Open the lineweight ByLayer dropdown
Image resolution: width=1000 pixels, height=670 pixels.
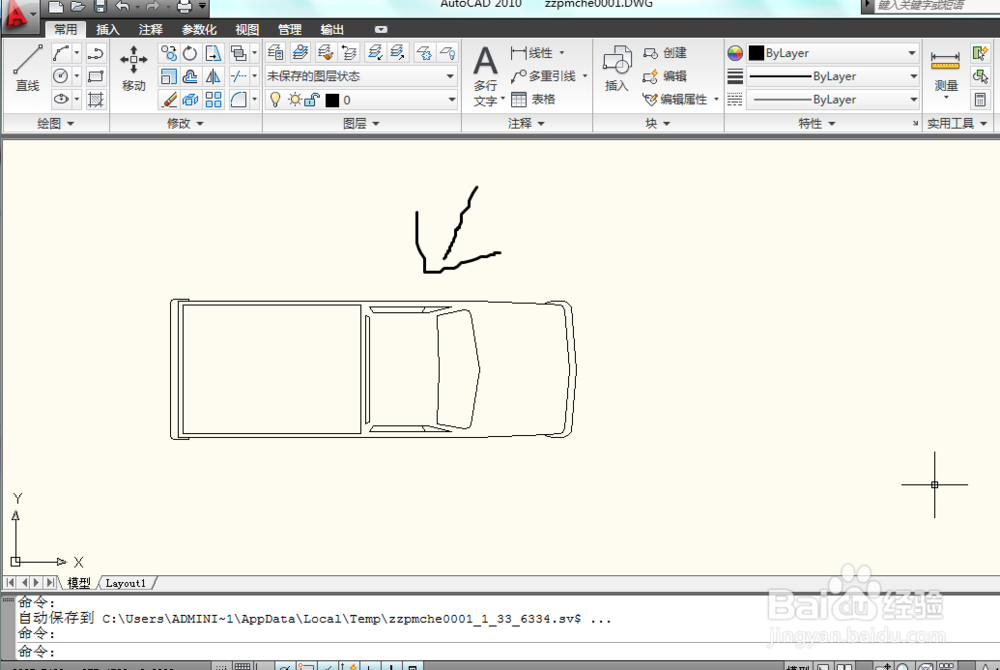point(832,76)
